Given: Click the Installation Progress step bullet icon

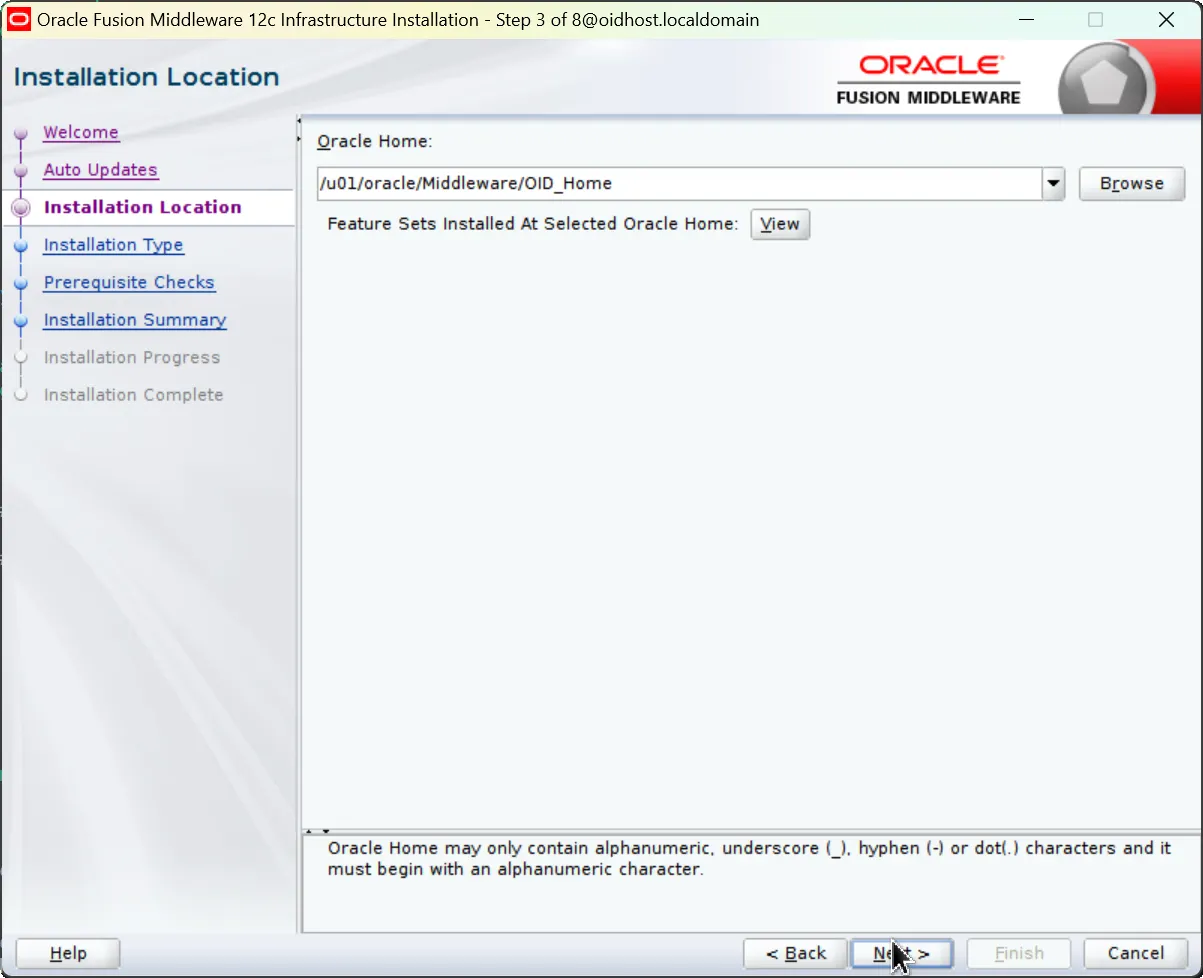Looking at the screenshot, I should [21, 358].
